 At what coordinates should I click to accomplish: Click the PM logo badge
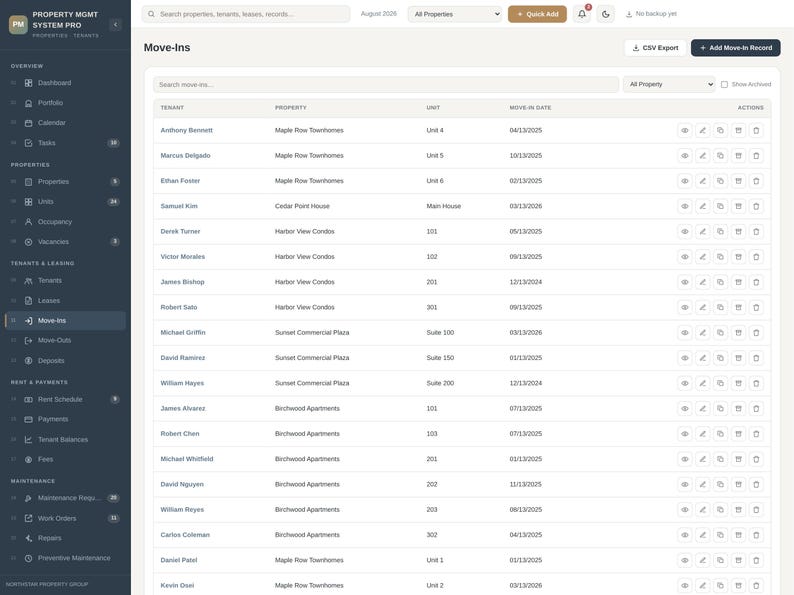coord(18,24)
